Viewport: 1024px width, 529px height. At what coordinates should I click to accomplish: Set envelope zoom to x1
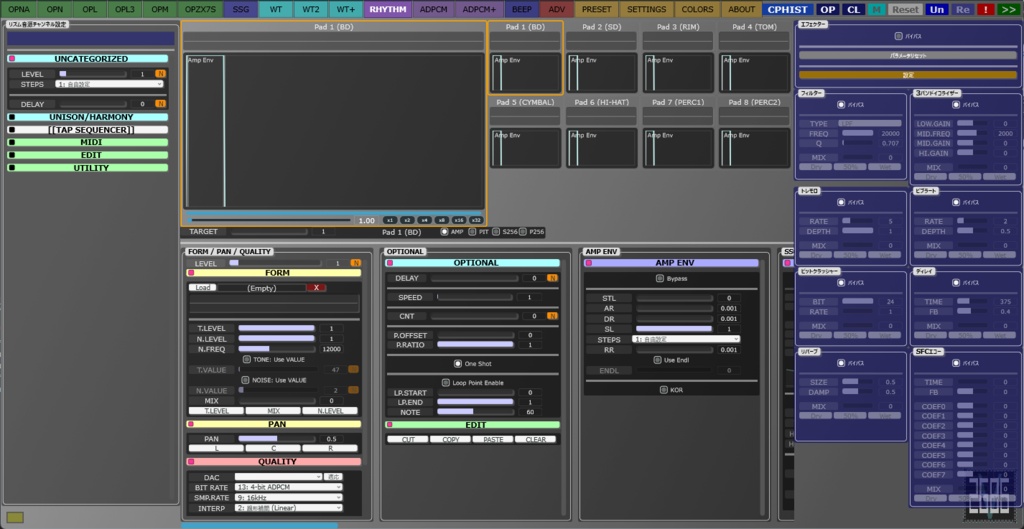[389, 221]
